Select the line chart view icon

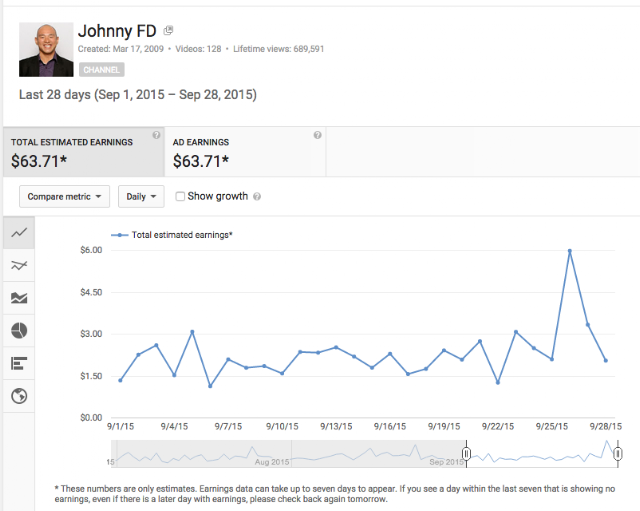click(19, 233)
